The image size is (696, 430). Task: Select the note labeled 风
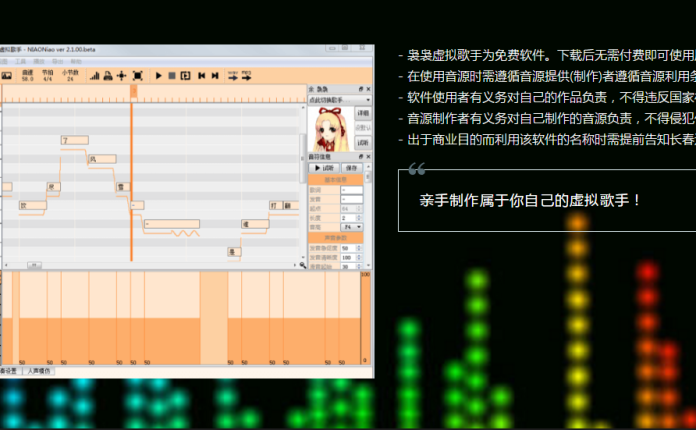[103, 159]
